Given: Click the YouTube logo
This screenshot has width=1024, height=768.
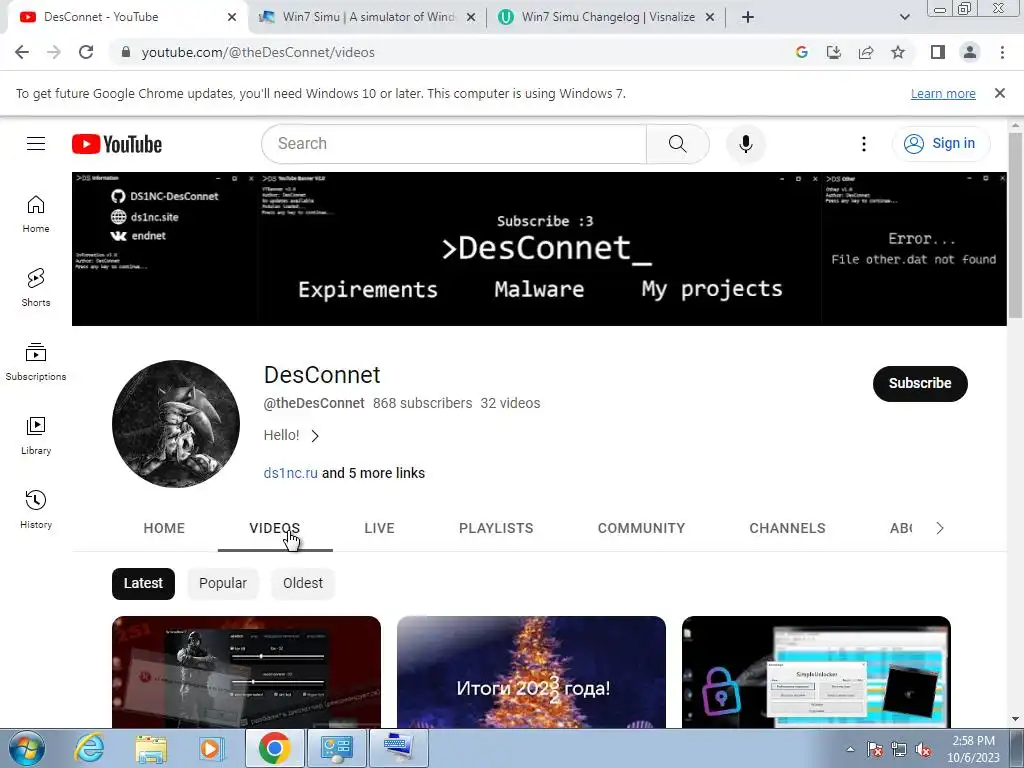Looking at the screenshot, I should [117, 144].
